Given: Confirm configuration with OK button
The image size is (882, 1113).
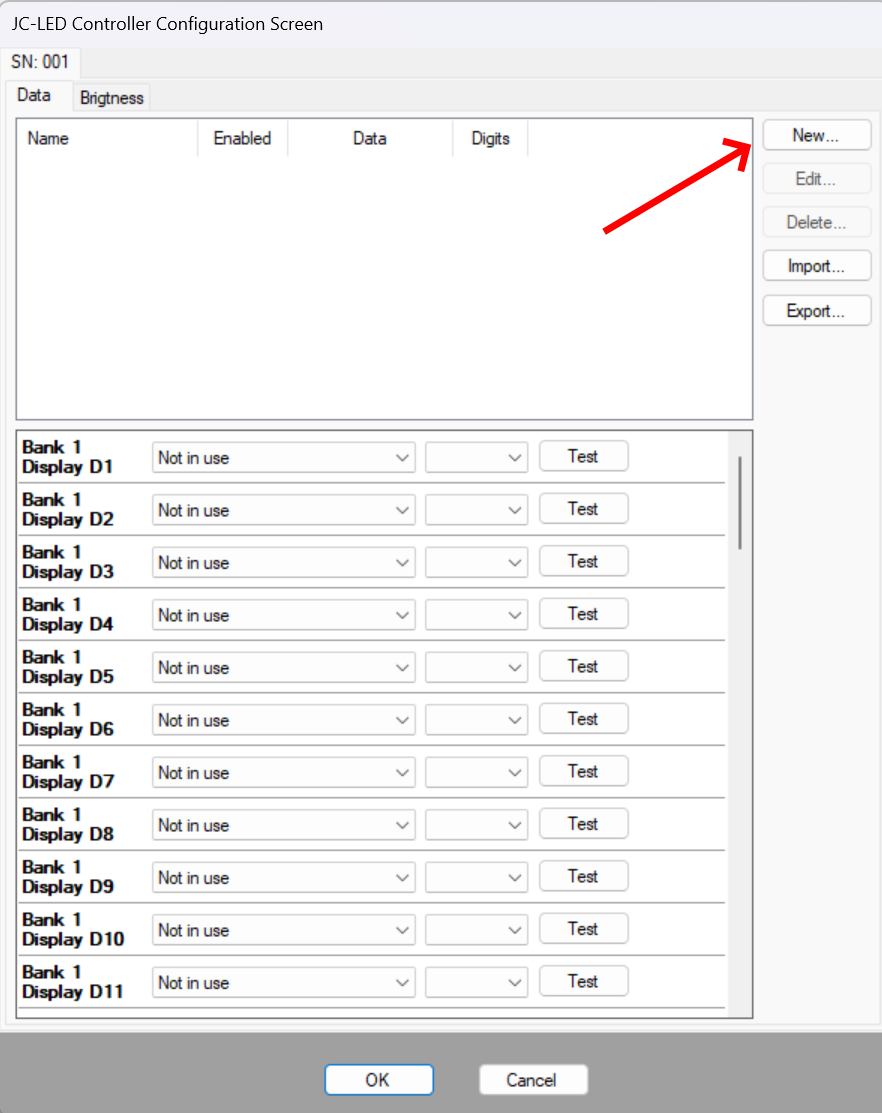Looking at the screenshot, I should 378,1080.
